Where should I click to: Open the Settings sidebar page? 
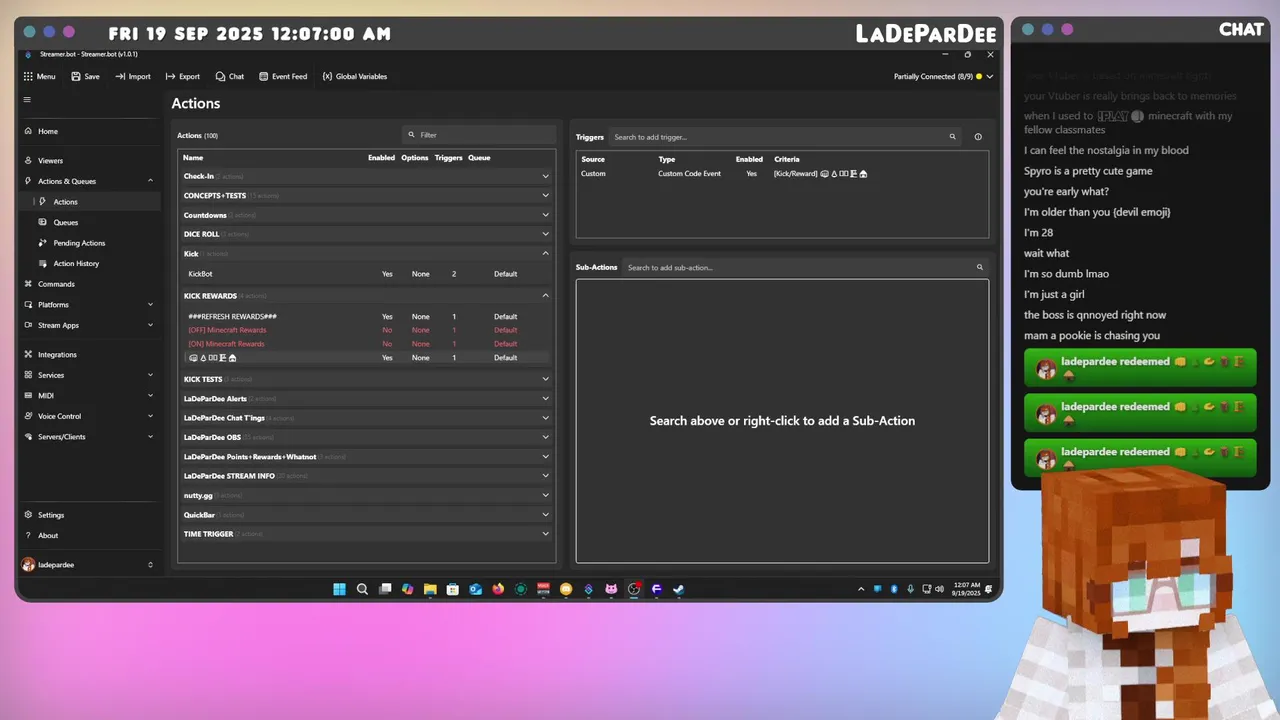[x=89, y=515]
